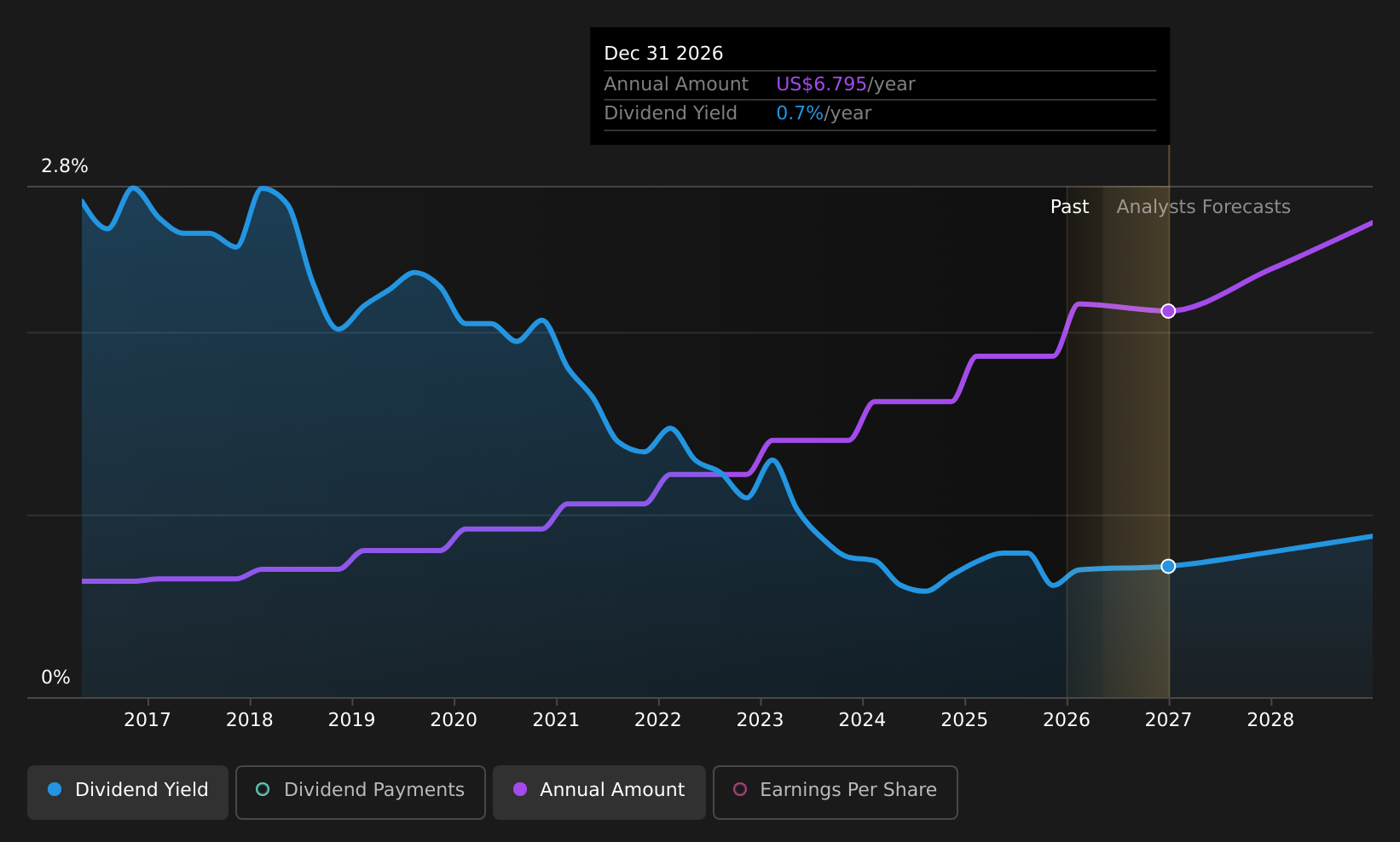
Task: Enable the Dividend Payments legend series
Action: coord(361,792)
